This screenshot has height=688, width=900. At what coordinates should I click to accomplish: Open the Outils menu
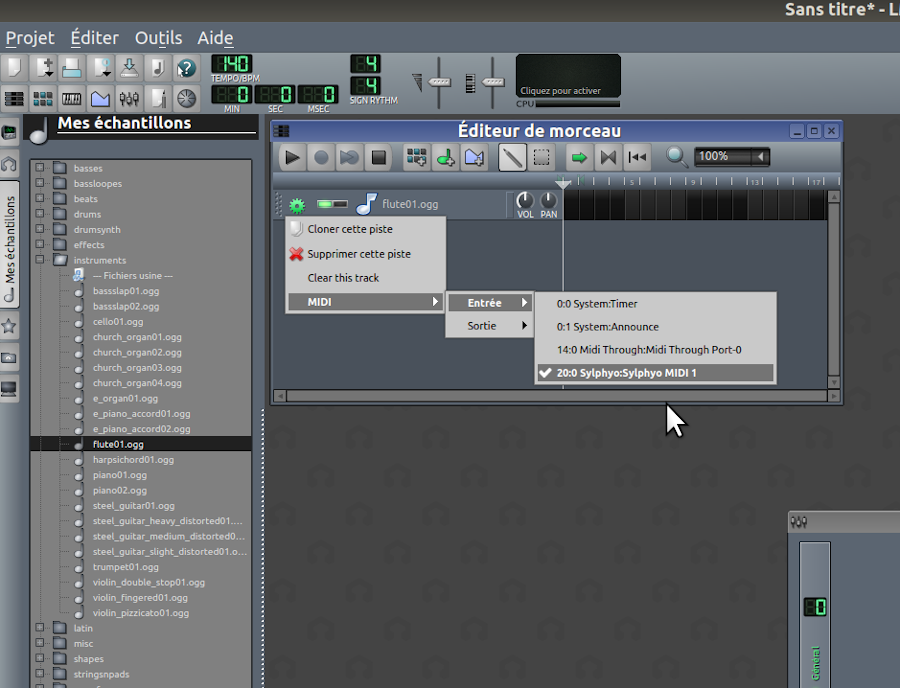pyautogui.click(x=158, y=38)
